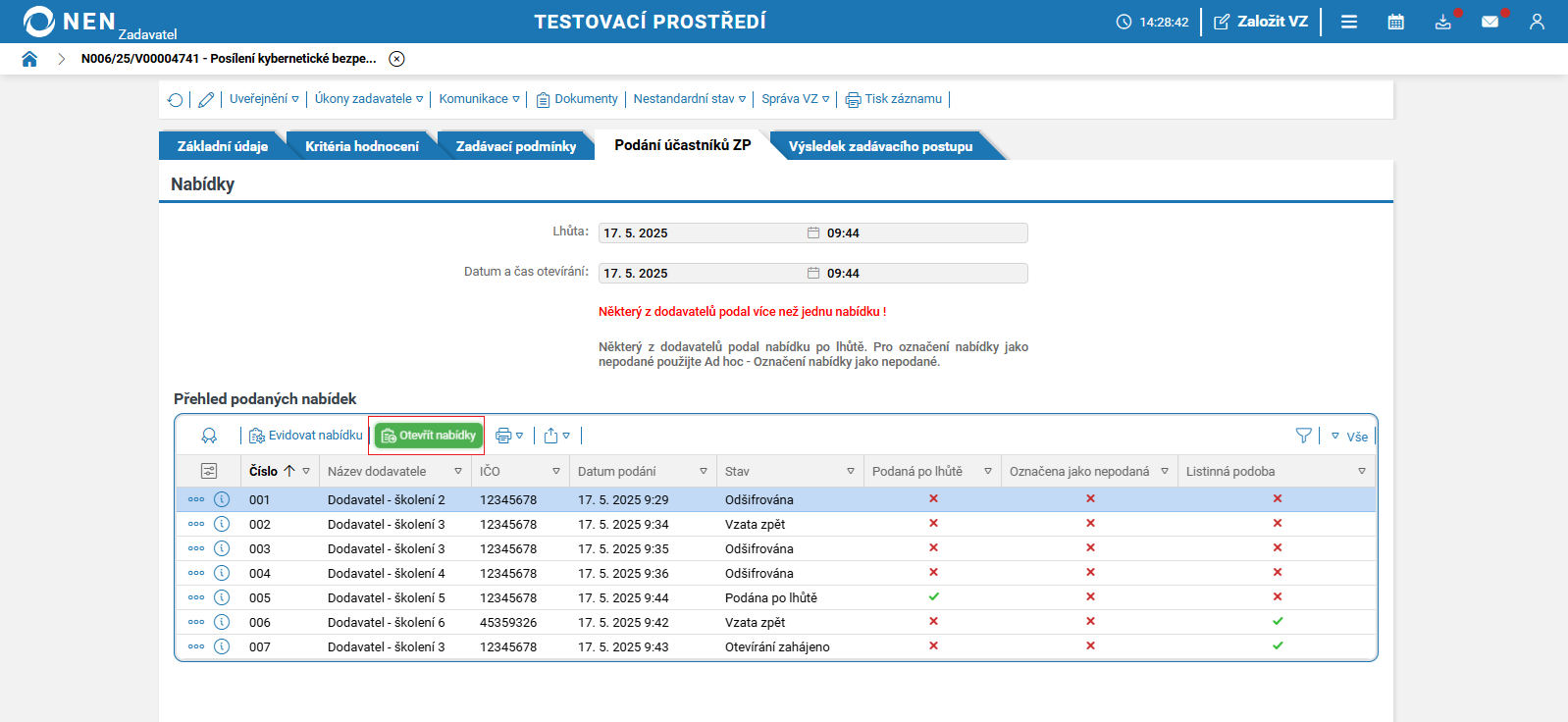Open info icon for row 001
1568x722 pixels.
(222, 499)
